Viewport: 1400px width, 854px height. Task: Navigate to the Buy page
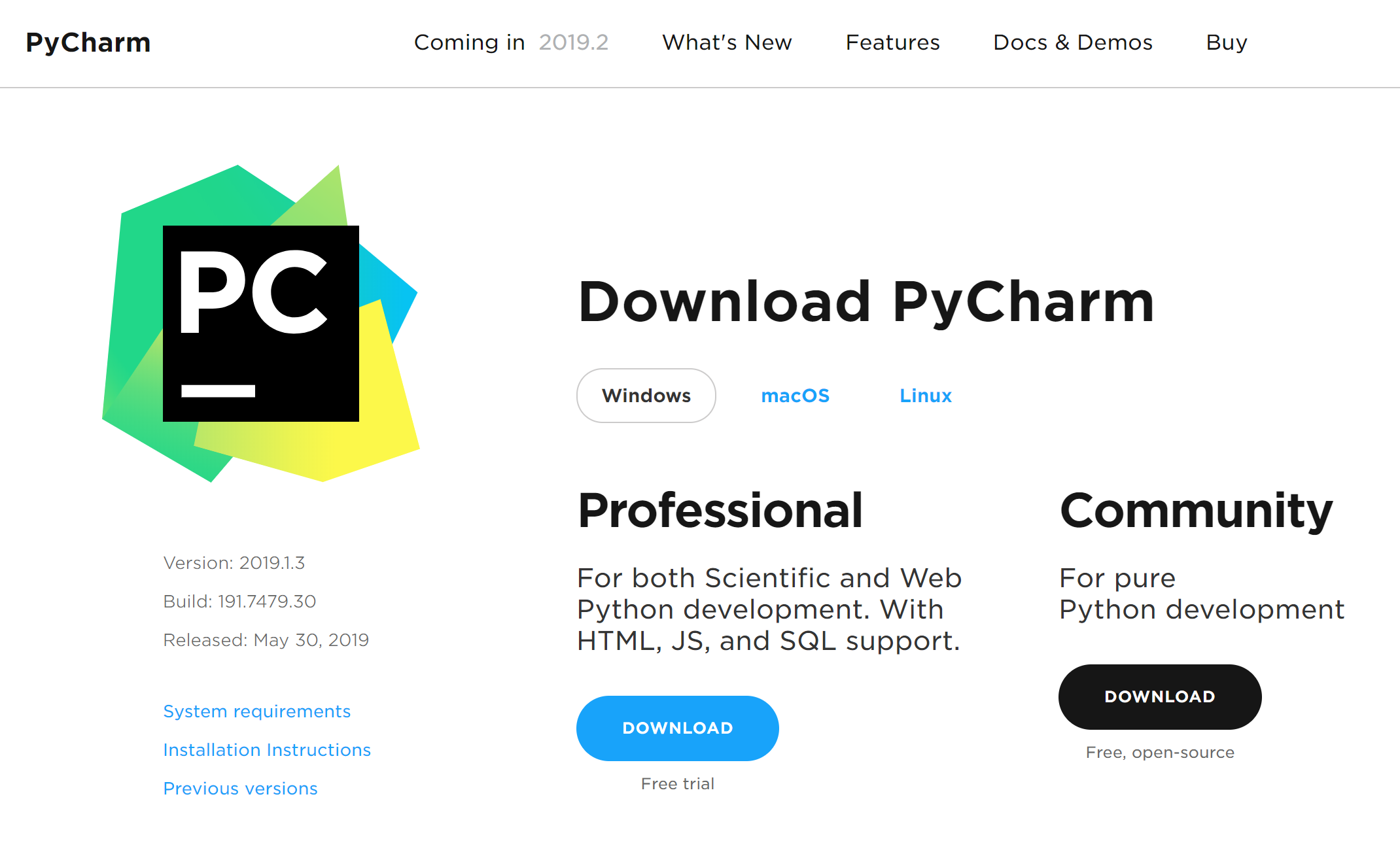click(x=1227, y=43)
